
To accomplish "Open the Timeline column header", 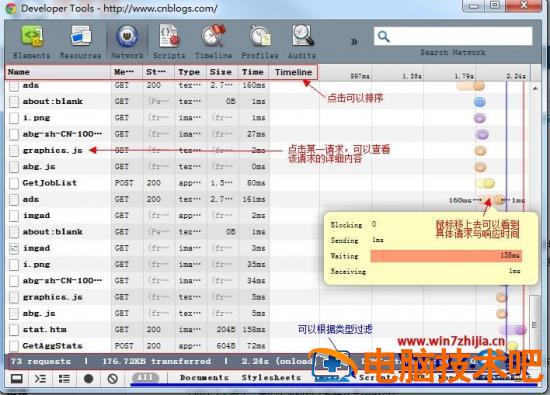I will [x=293, y=72].
